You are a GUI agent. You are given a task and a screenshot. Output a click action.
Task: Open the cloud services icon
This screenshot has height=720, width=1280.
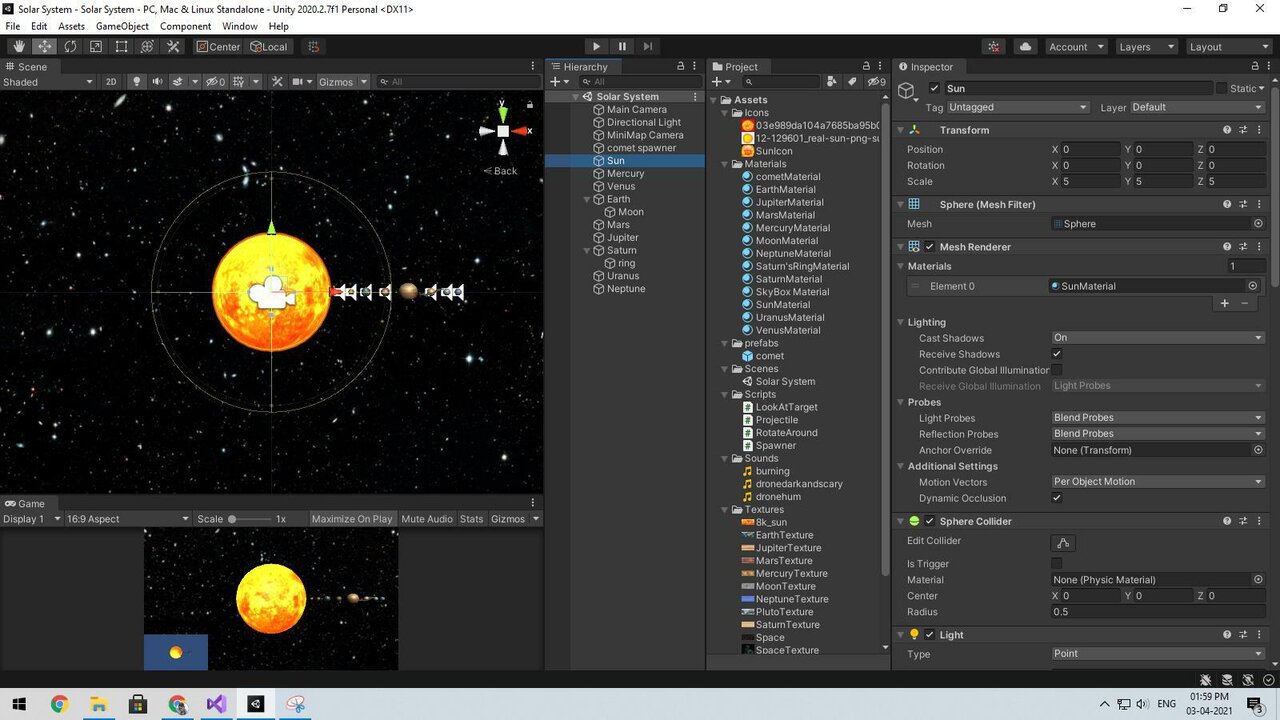1025,47
